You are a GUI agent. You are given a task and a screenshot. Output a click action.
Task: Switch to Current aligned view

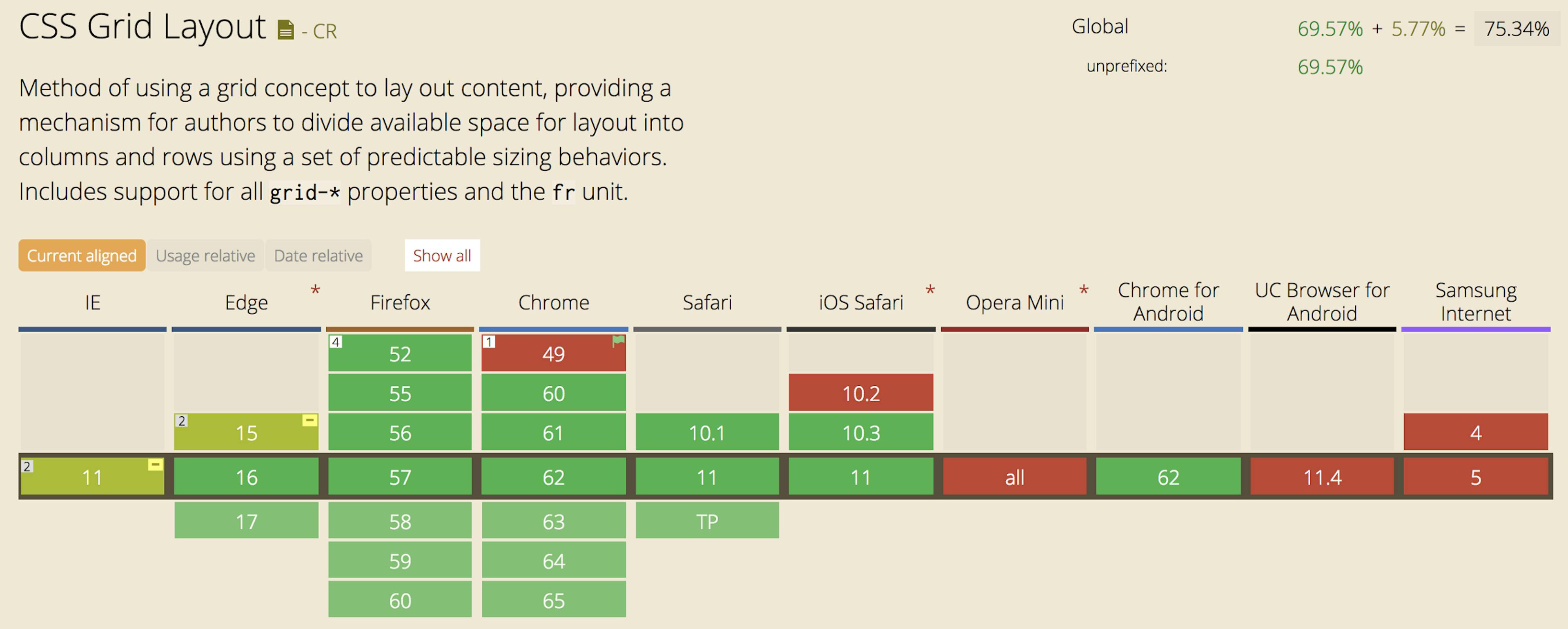click(x=82, y=256)
